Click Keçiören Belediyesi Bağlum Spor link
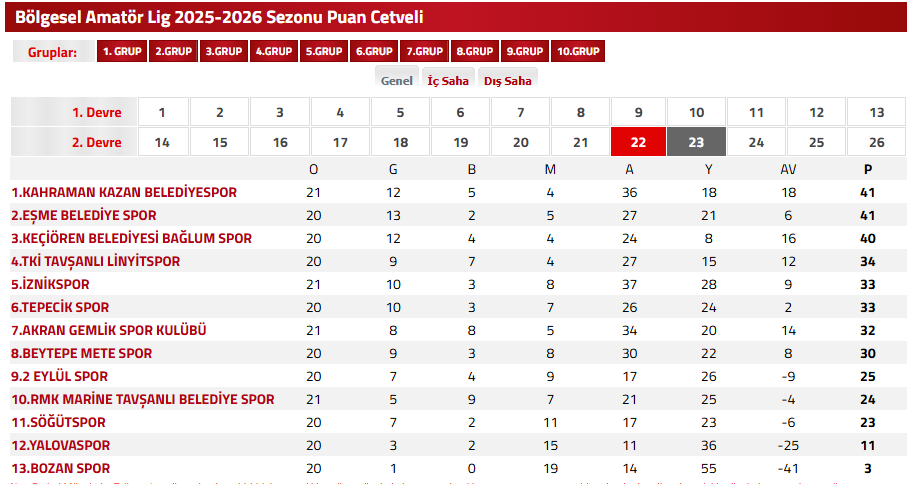 point(132,238)
